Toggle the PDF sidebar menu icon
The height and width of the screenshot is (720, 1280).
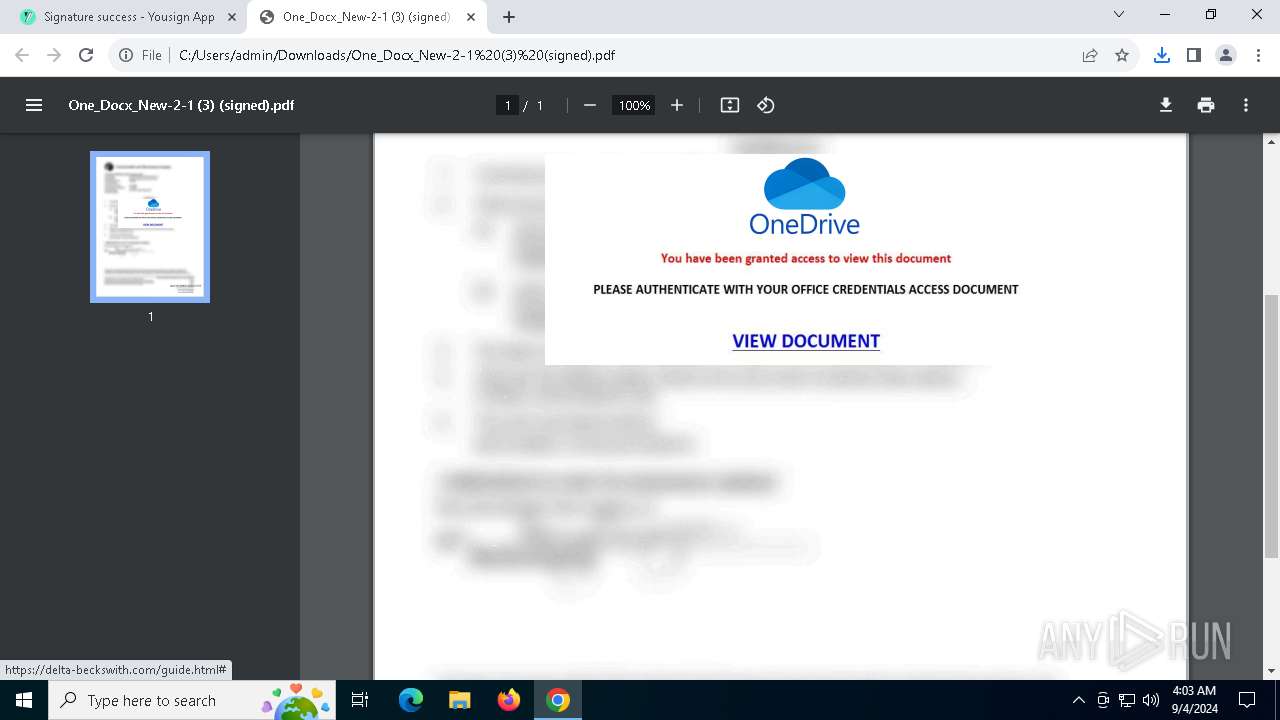click(x=34, y=105)
